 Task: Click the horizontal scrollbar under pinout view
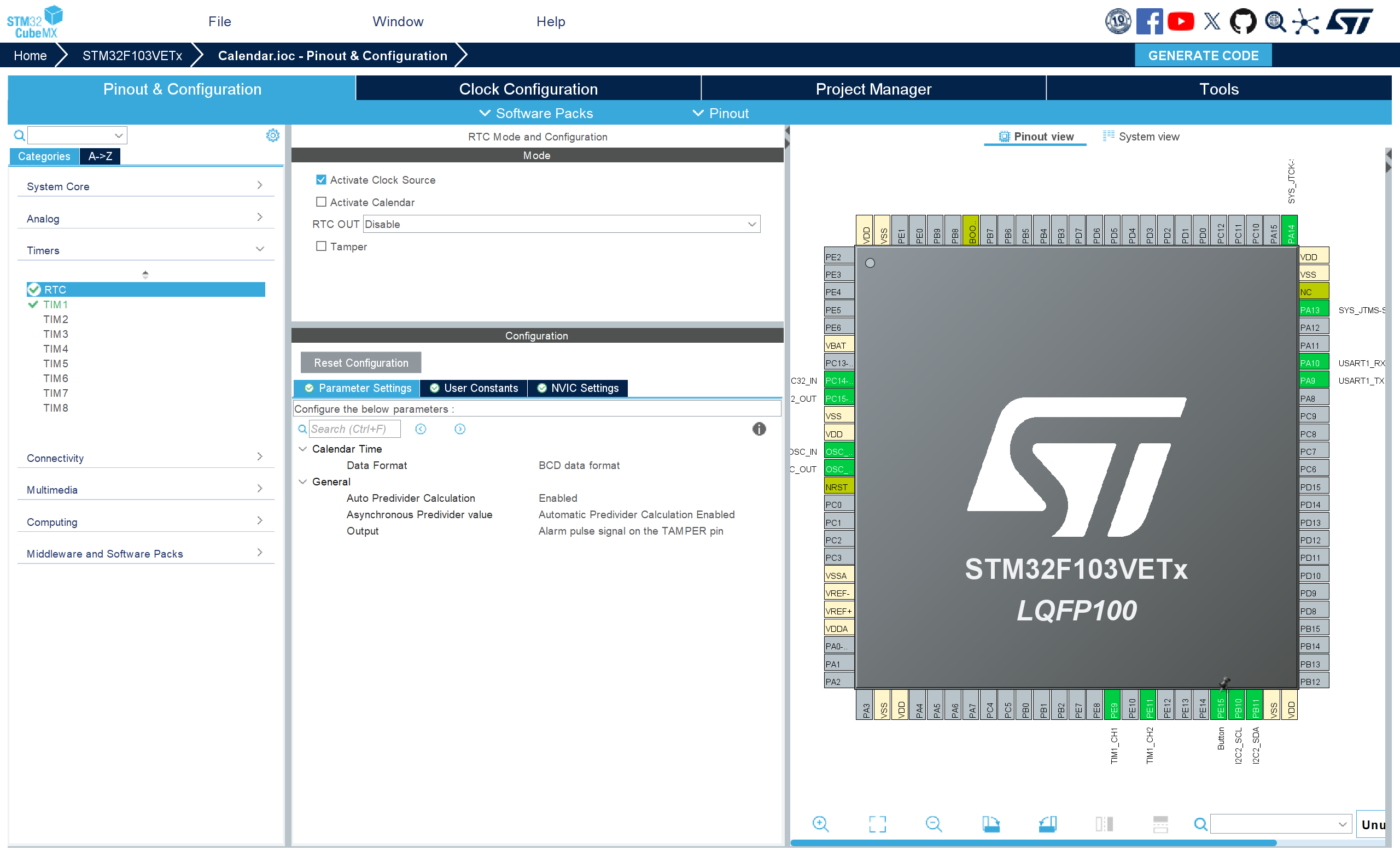pos(1033,843)
